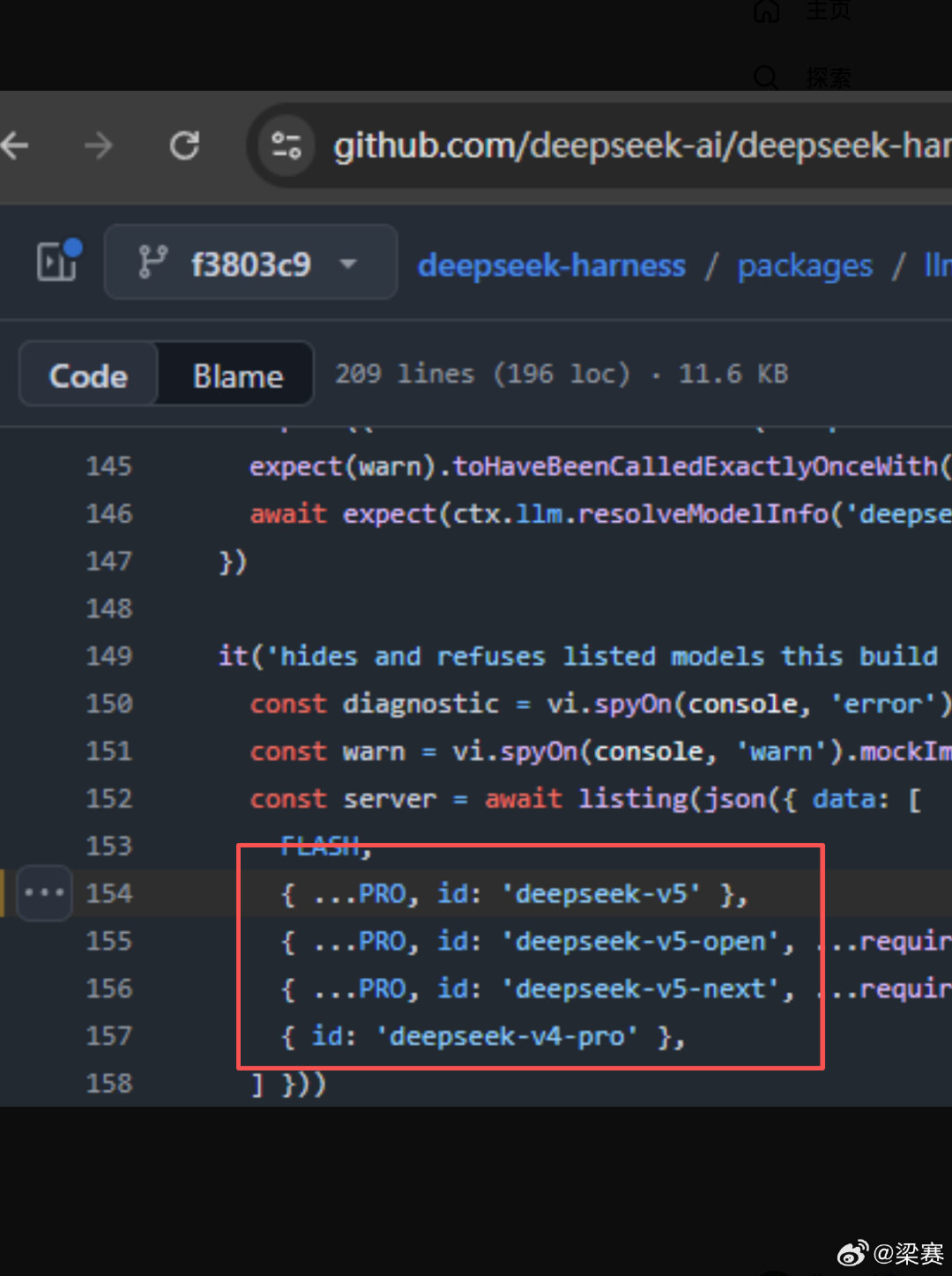Screen dimensions: 952x1276
Task: Select line number 147
Action: 109,561
